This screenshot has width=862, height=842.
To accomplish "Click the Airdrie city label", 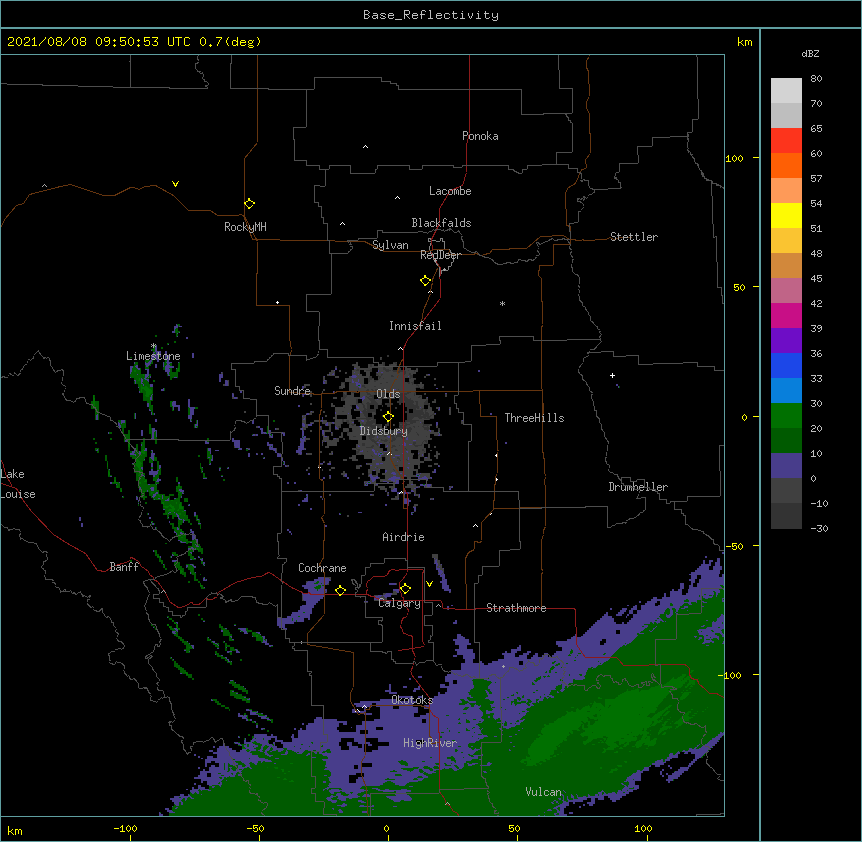I will tap(403, 537).
